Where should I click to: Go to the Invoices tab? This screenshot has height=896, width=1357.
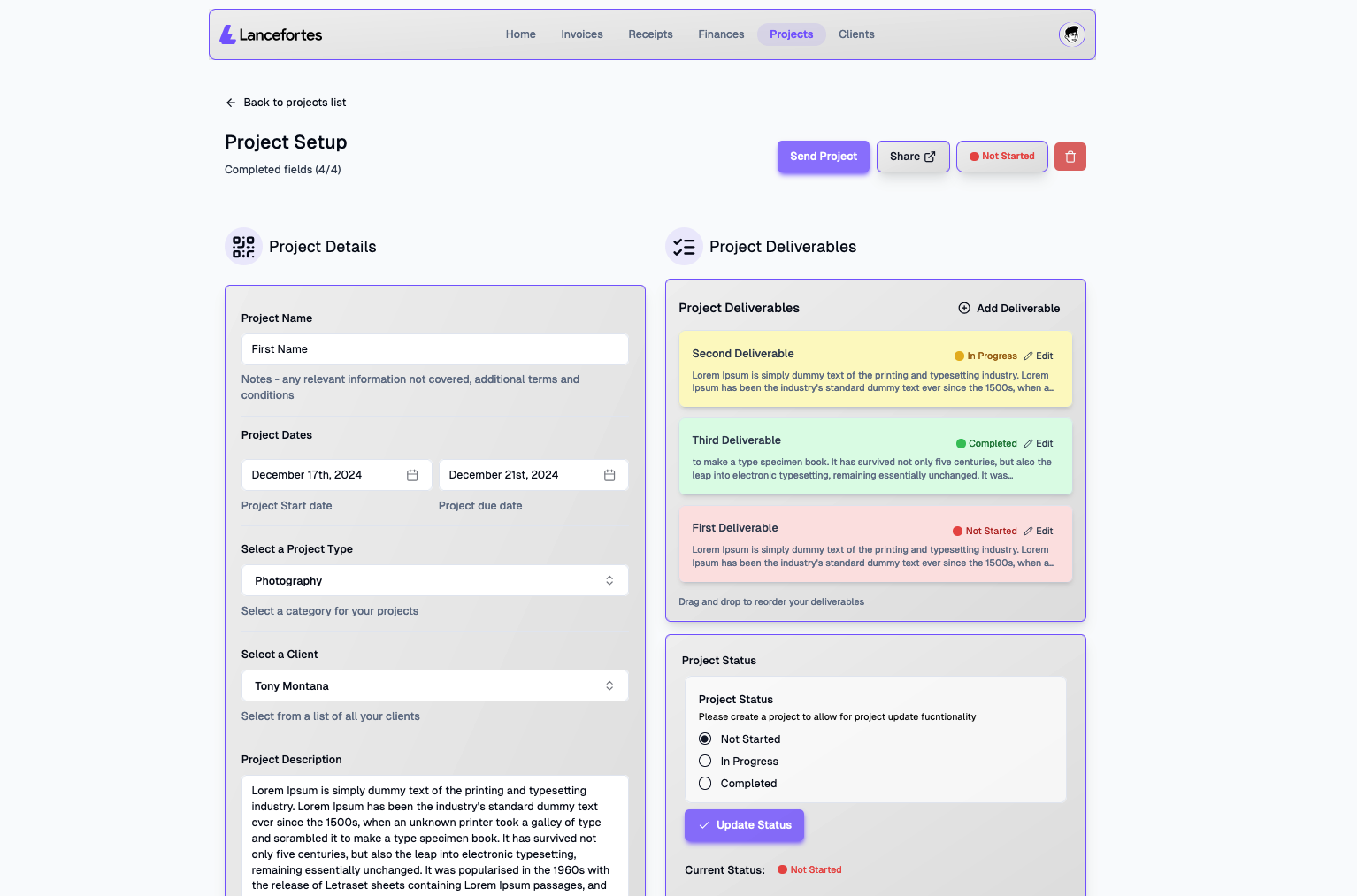(581, 34)
